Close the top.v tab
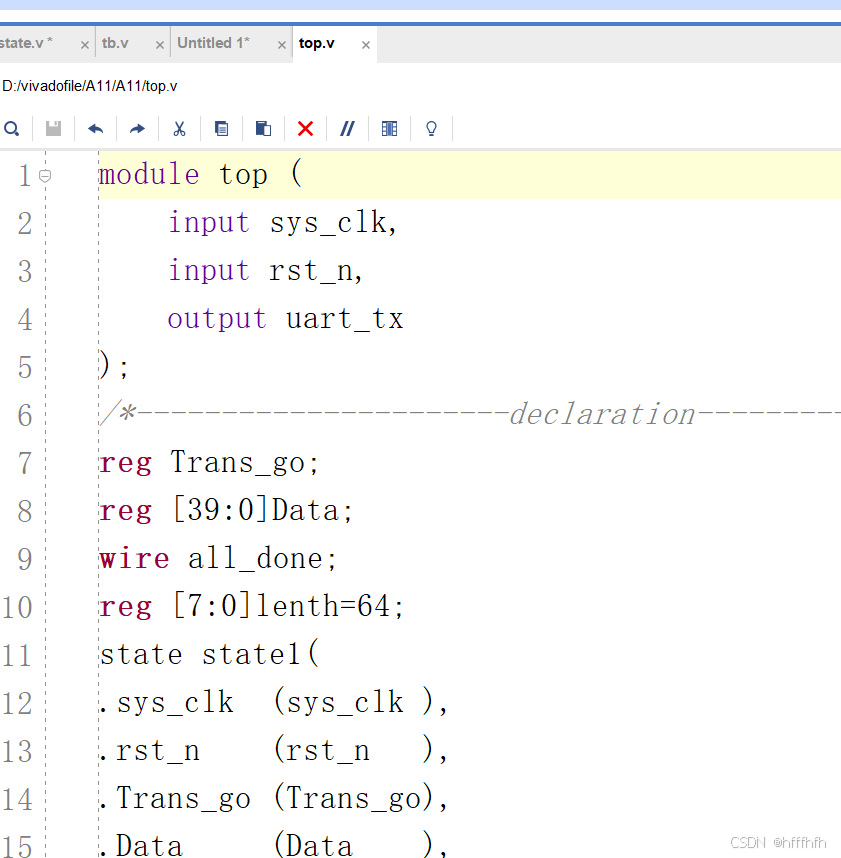The width and height of the screenshot is (841, 858). pyautogui.click(x=366, y=45)
